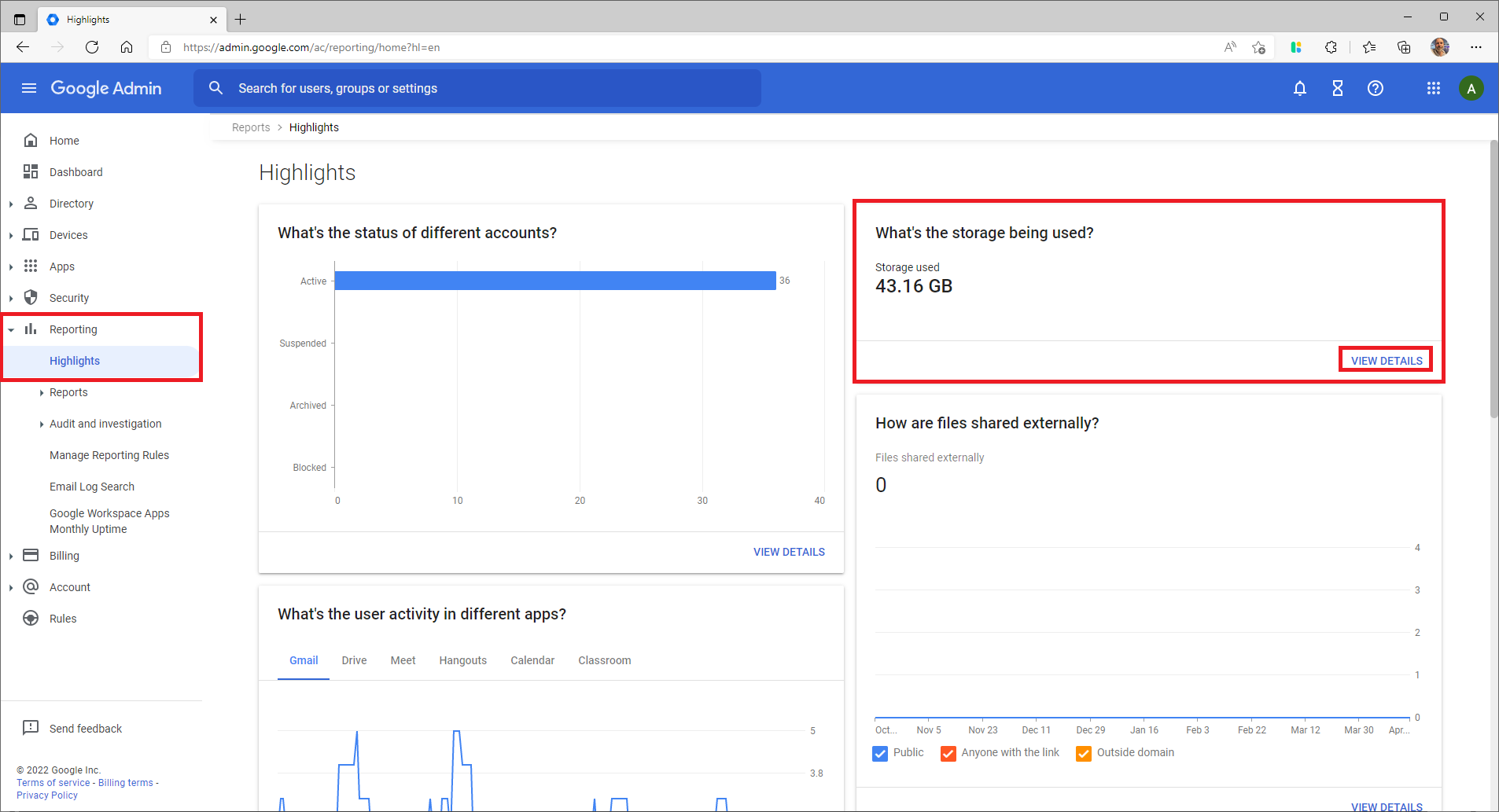Switch to the Classroom activity tab
The width and height of the screenshot is (1499, 812).
click(x=604, y=660)
